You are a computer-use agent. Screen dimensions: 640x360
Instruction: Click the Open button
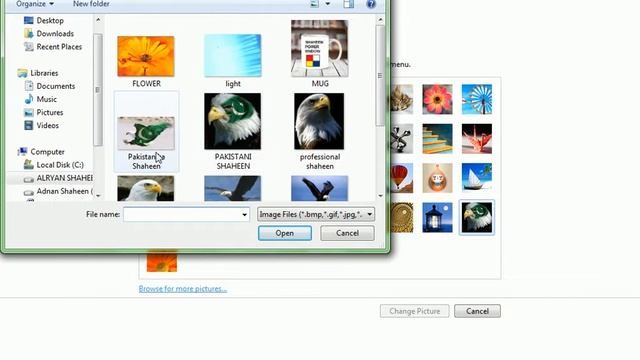coord(284,233)
